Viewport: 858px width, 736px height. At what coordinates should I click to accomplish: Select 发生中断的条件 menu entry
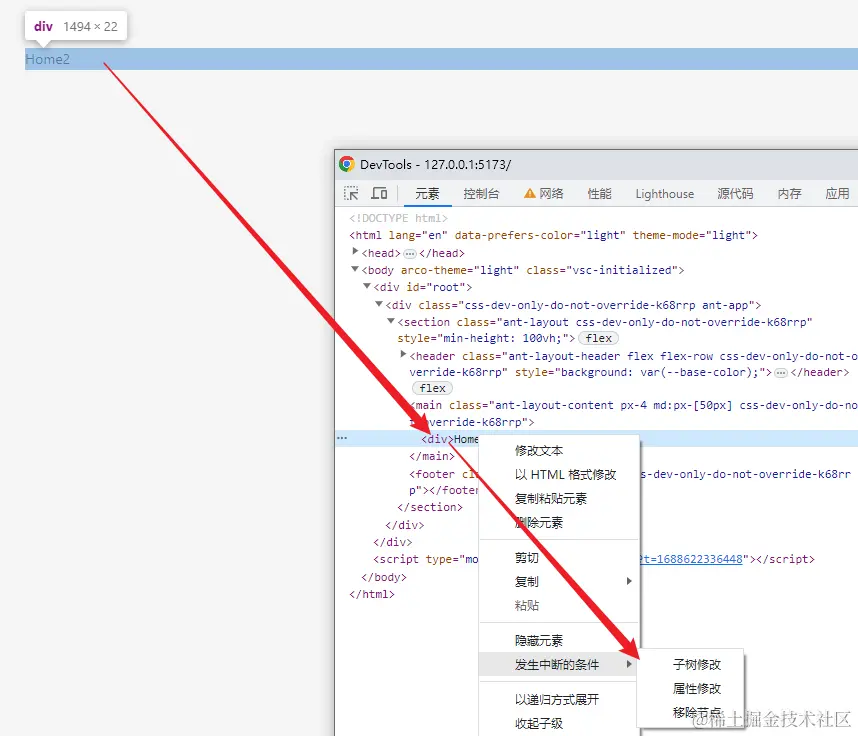559,664
